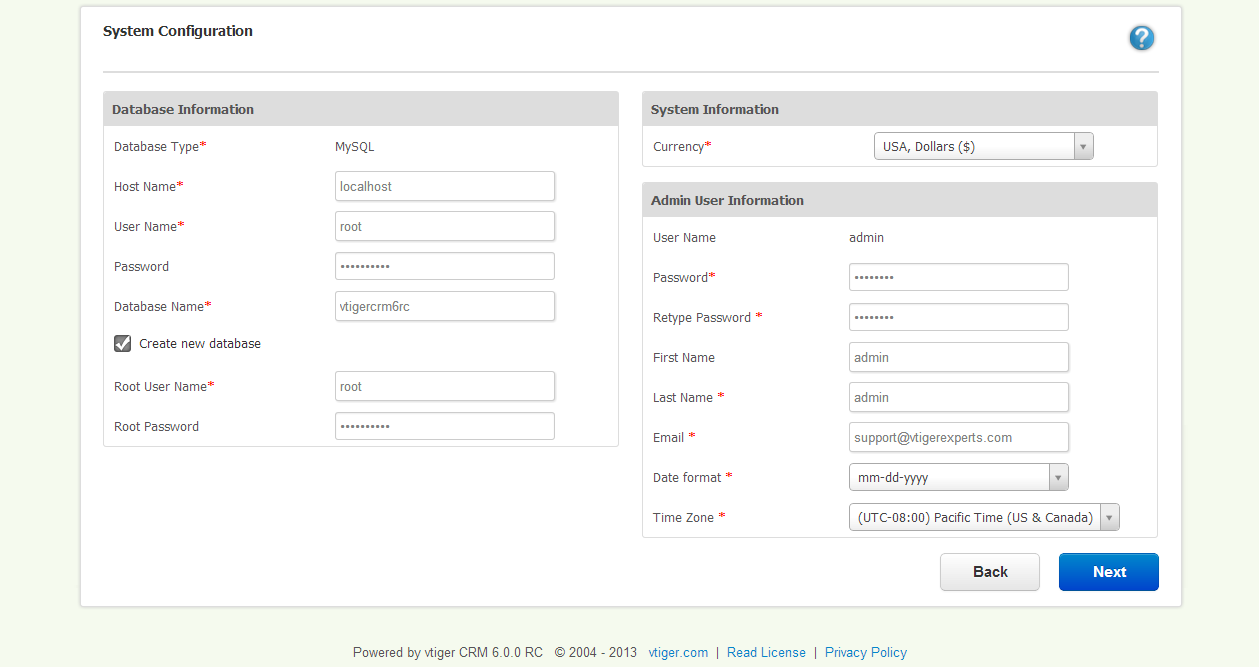The width and height of the screenshot is (1259, 667).
Task: Click the System Information header text
Action: click(715, 109)
